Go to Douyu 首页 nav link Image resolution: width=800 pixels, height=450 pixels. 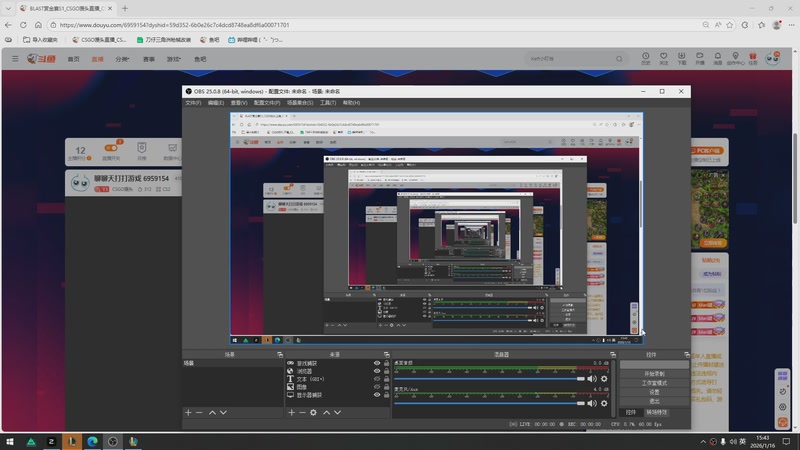pyautogui.click(x=73, y=59)
